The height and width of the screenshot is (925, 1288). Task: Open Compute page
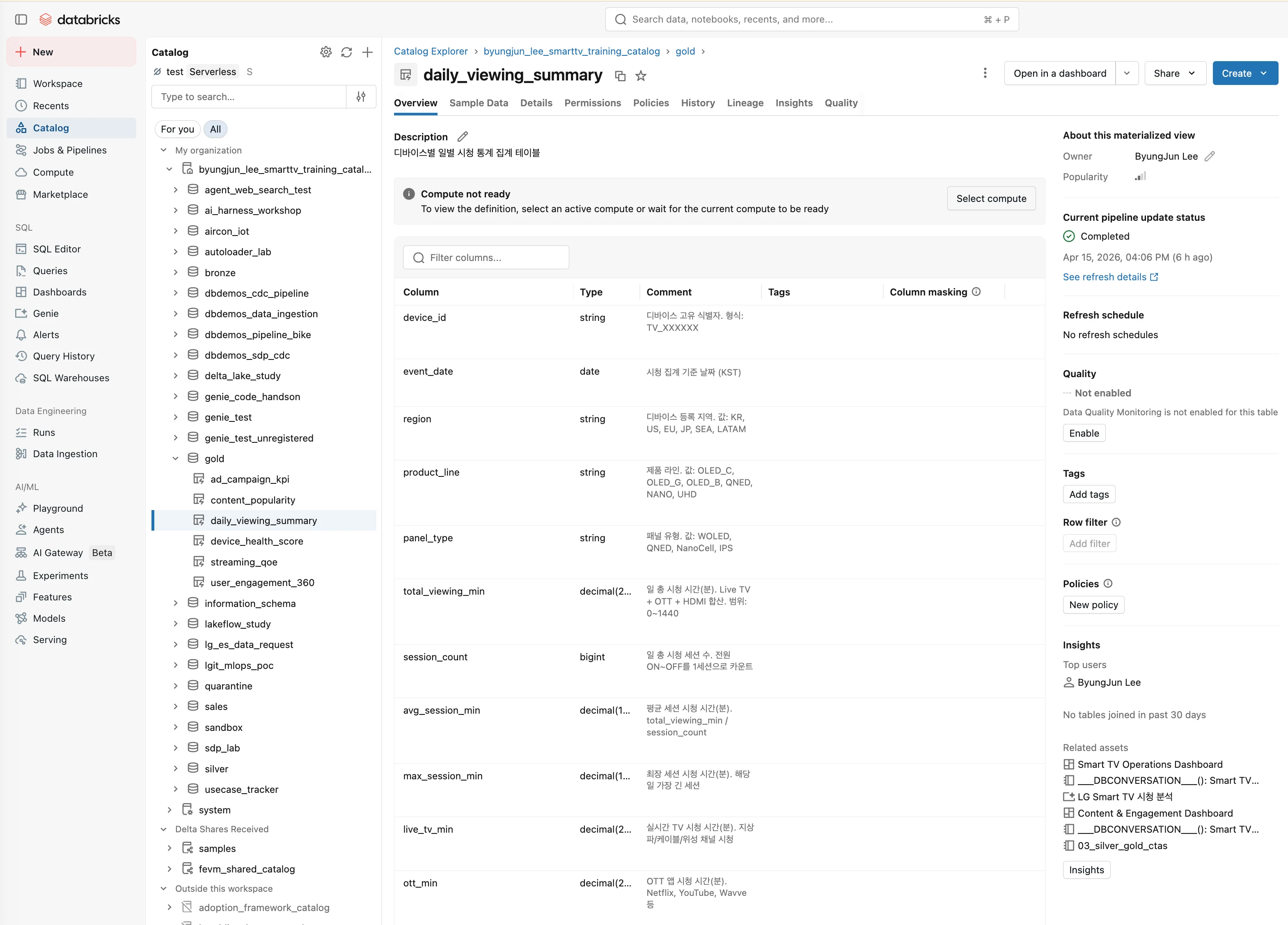pyautogui.click(x=71, y=172)
